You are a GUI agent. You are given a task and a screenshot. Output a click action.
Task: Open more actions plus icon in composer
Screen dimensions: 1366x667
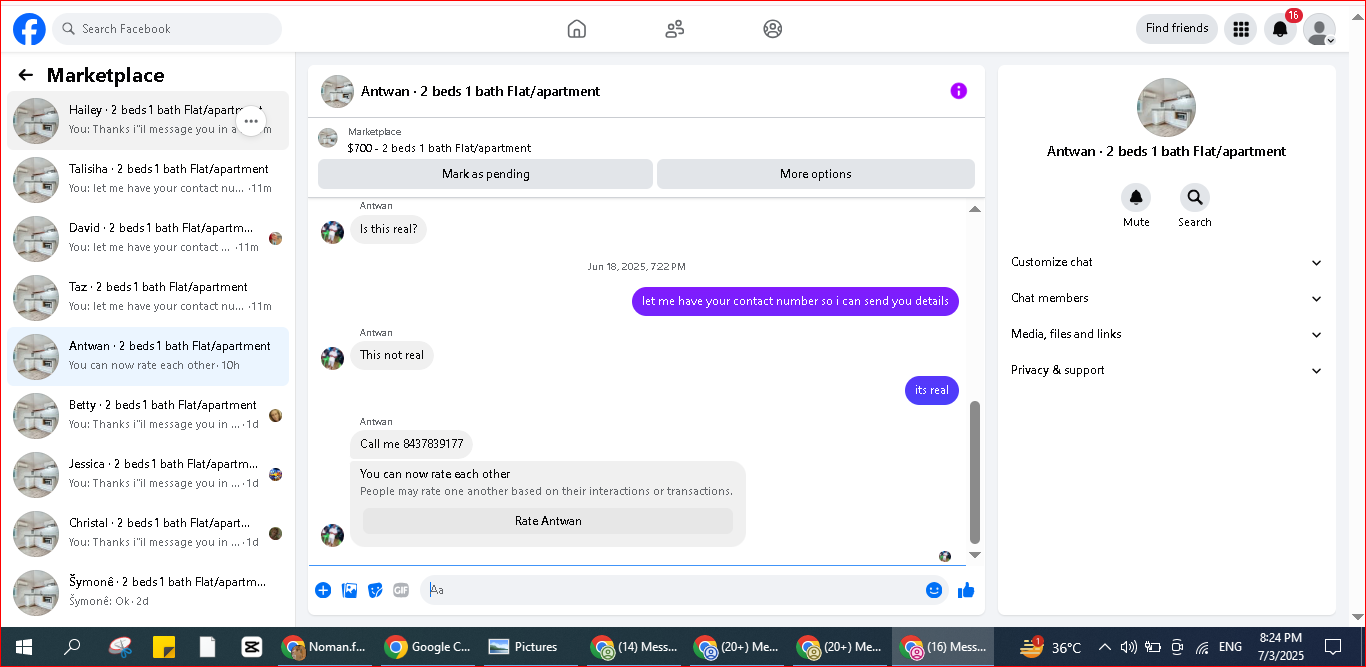[x=323, y=590]
